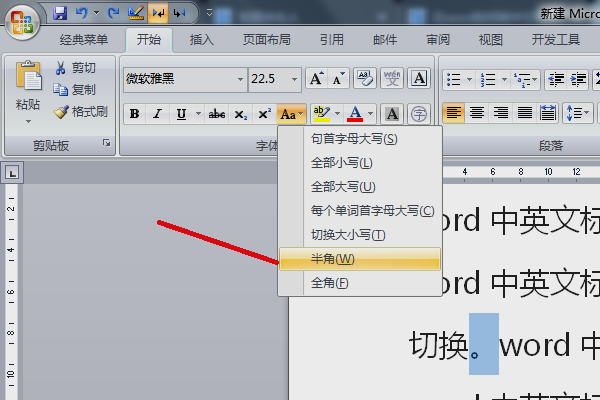Choose 切换大小写(T) menu option
The image size is (600, 400).
pyautogui.click(x=360, y=235)
